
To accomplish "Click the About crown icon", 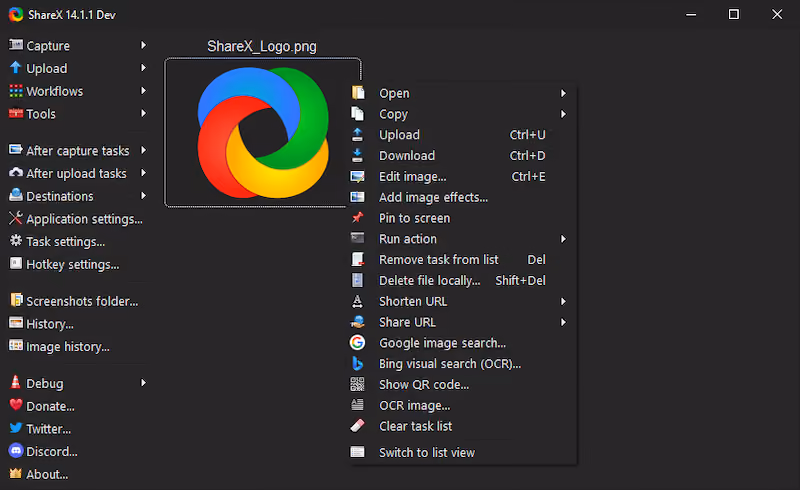I will pyautogui.click(x=16, y=473).
